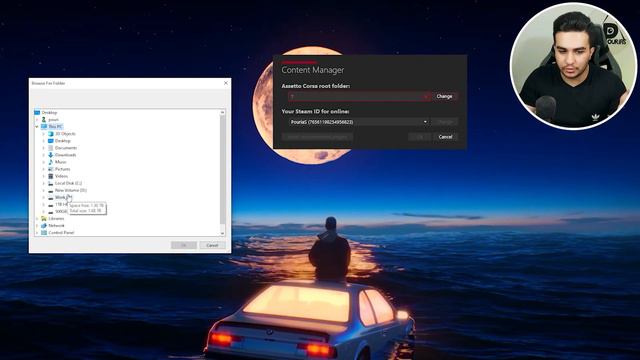Screen dimensions: 640x360
Task: Select the 3D Objects folder icon
Action: [51, 134]
